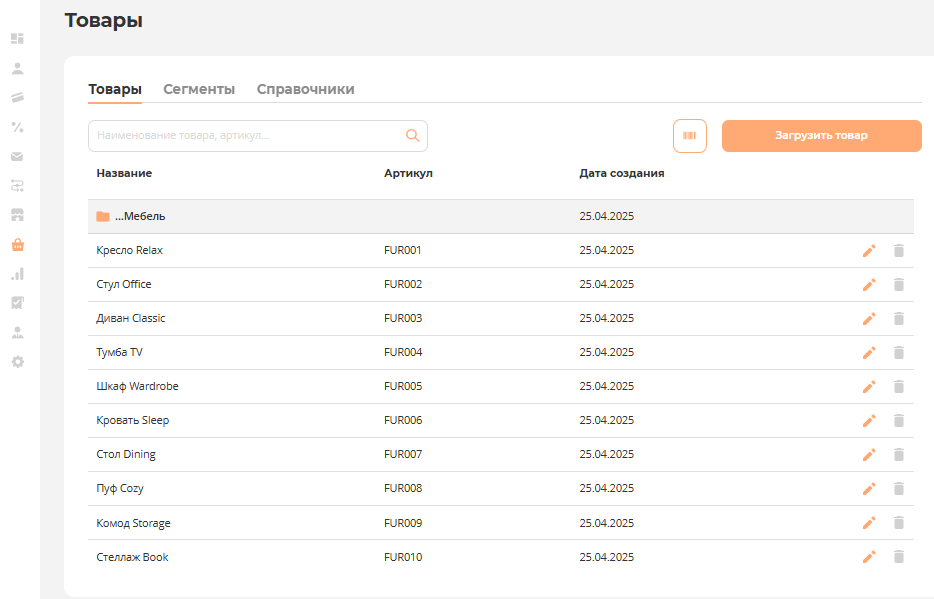Screen dimensions: 934x599
Task: Click the orange Мебель folder icon
Action: coord(103,217)
